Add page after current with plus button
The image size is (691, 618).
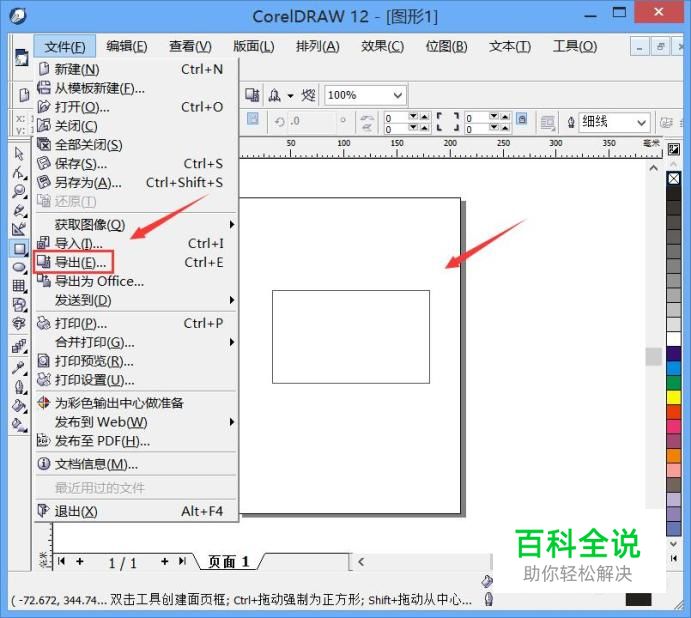pos(164,561)
